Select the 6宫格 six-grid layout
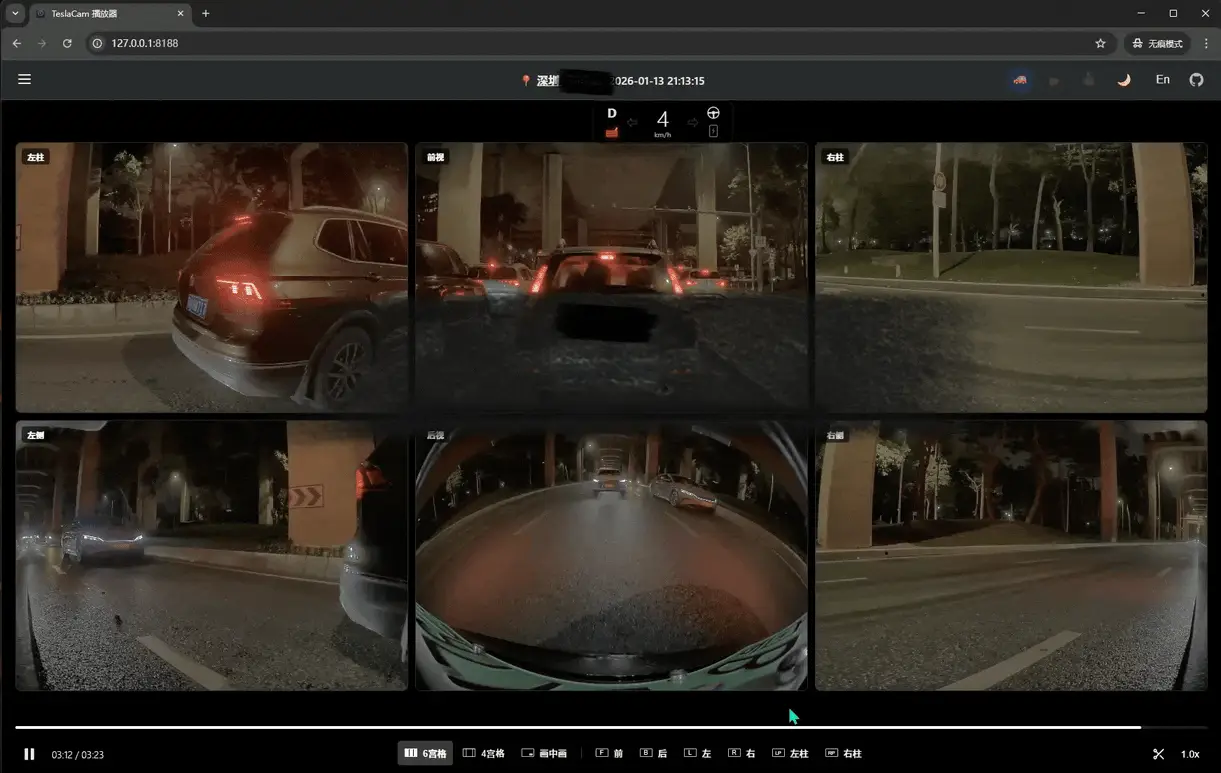Viewport: 1221px width, 773px height. (425, 754)
